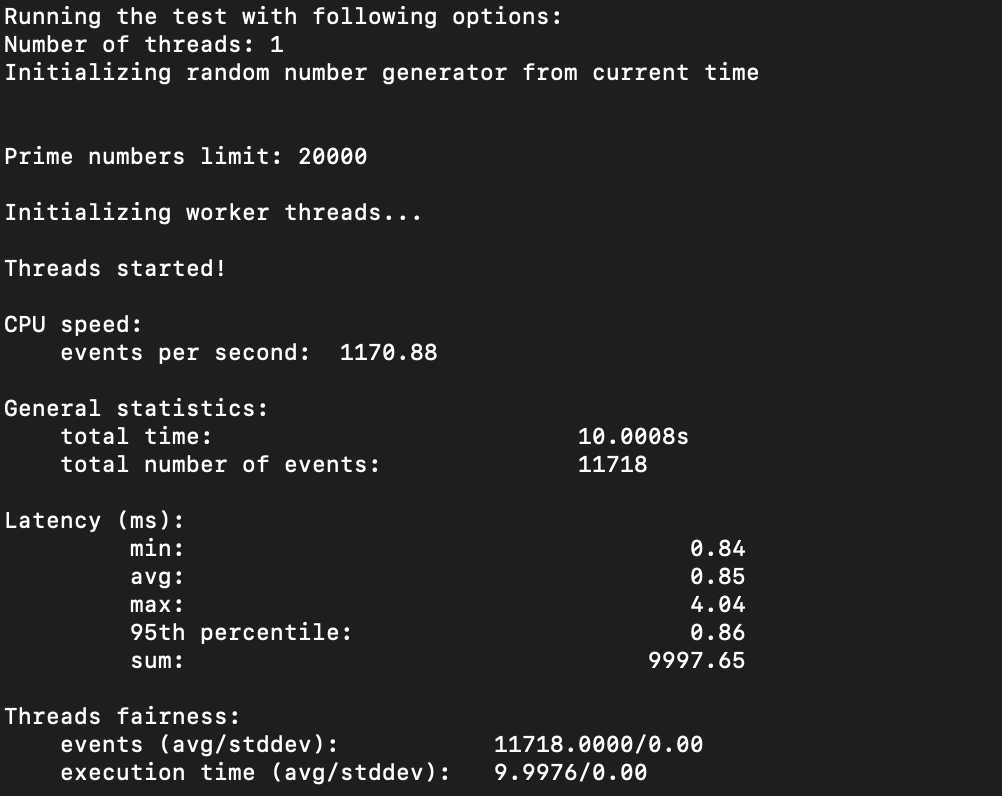
Task: Click the min latency value 0.84
Action: pyautogui.click(x=717, y=549)
